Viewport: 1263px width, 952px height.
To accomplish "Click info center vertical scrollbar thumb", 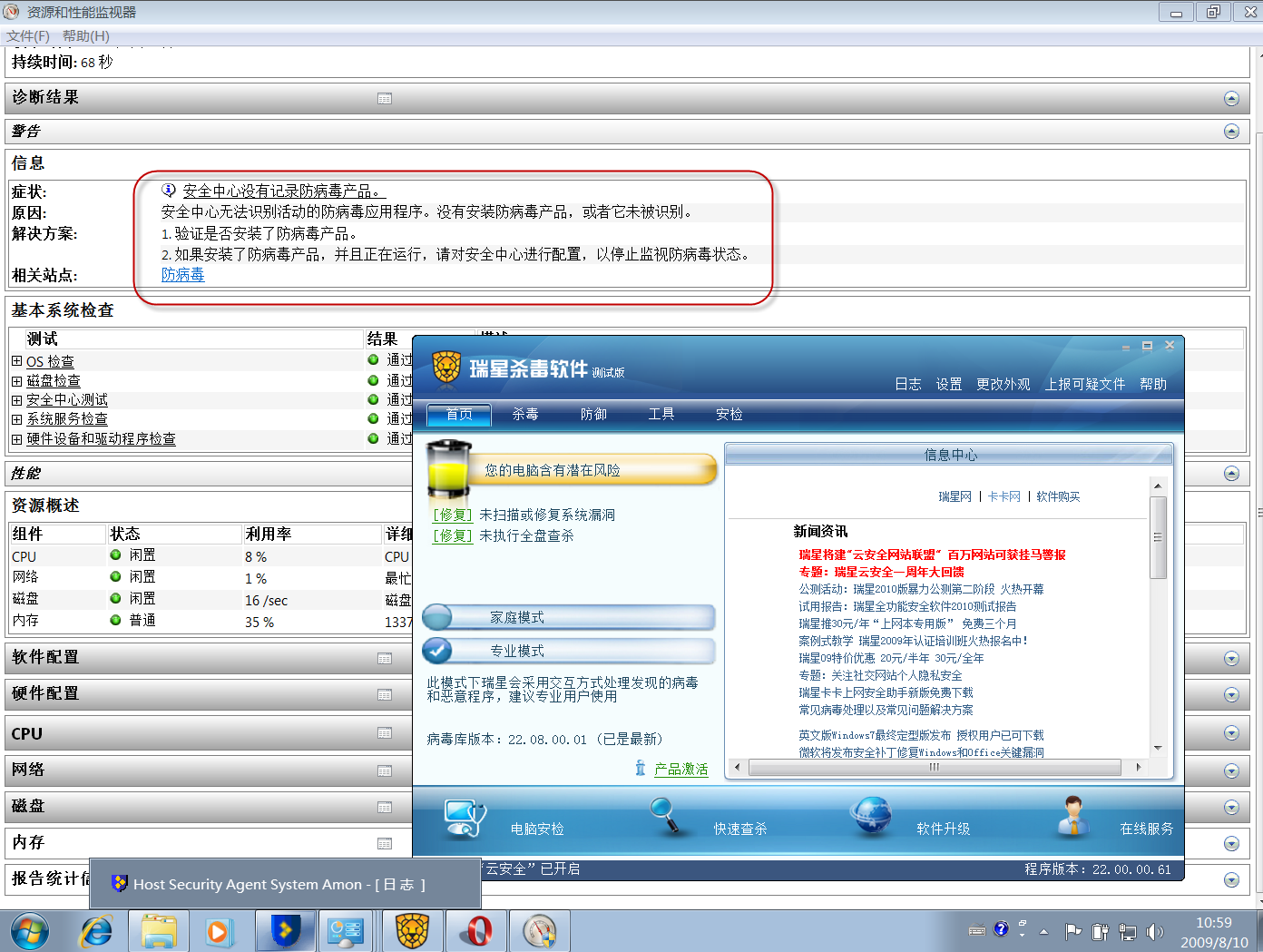I will click(x=1158, y=537).
